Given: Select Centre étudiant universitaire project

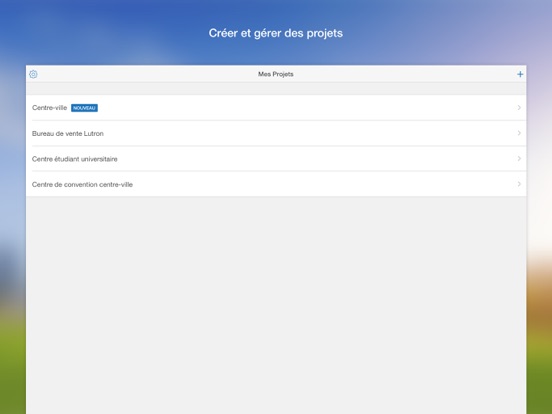Looking at the screenshot, I should [276, 159].
